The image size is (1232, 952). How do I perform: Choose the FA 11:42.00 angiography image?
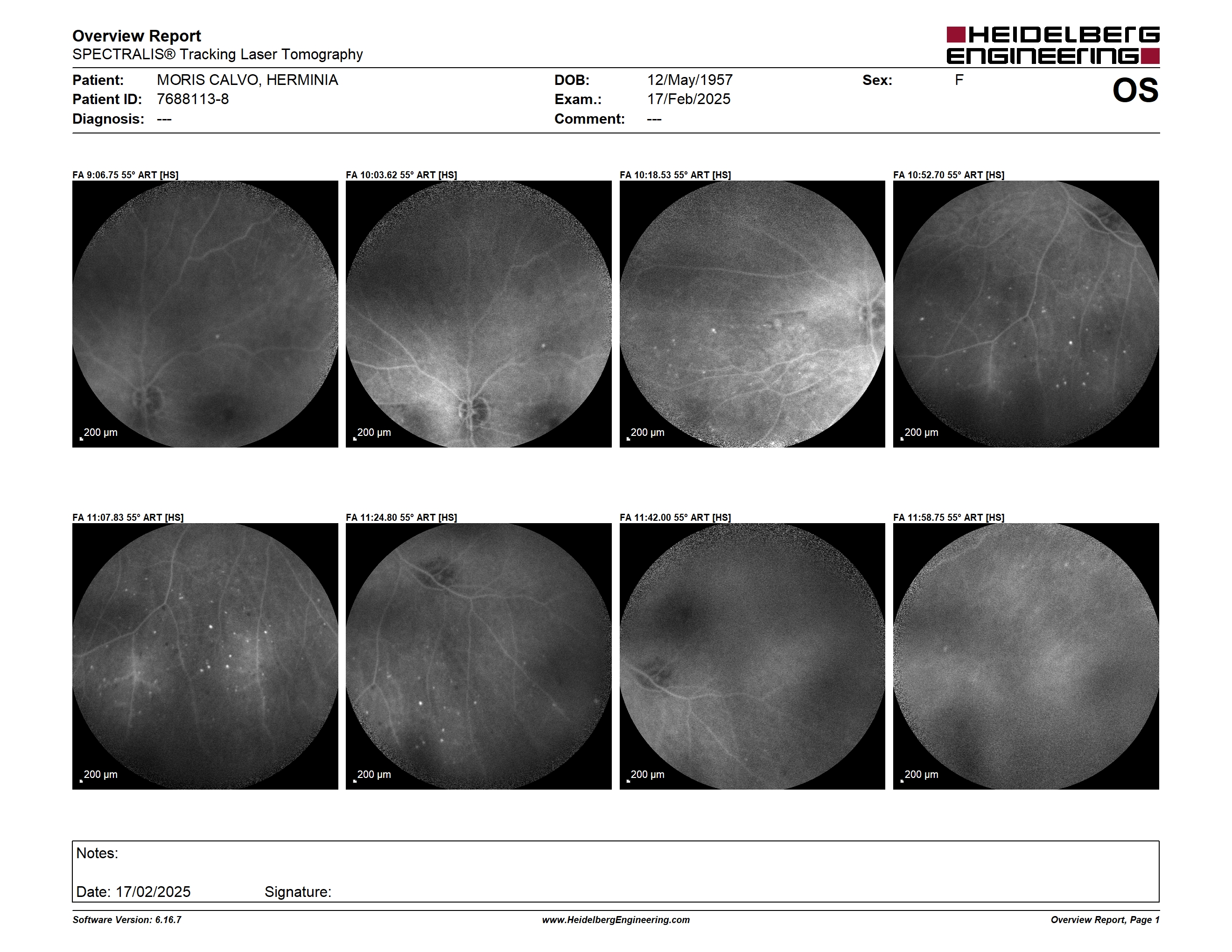tap(753, 657)
